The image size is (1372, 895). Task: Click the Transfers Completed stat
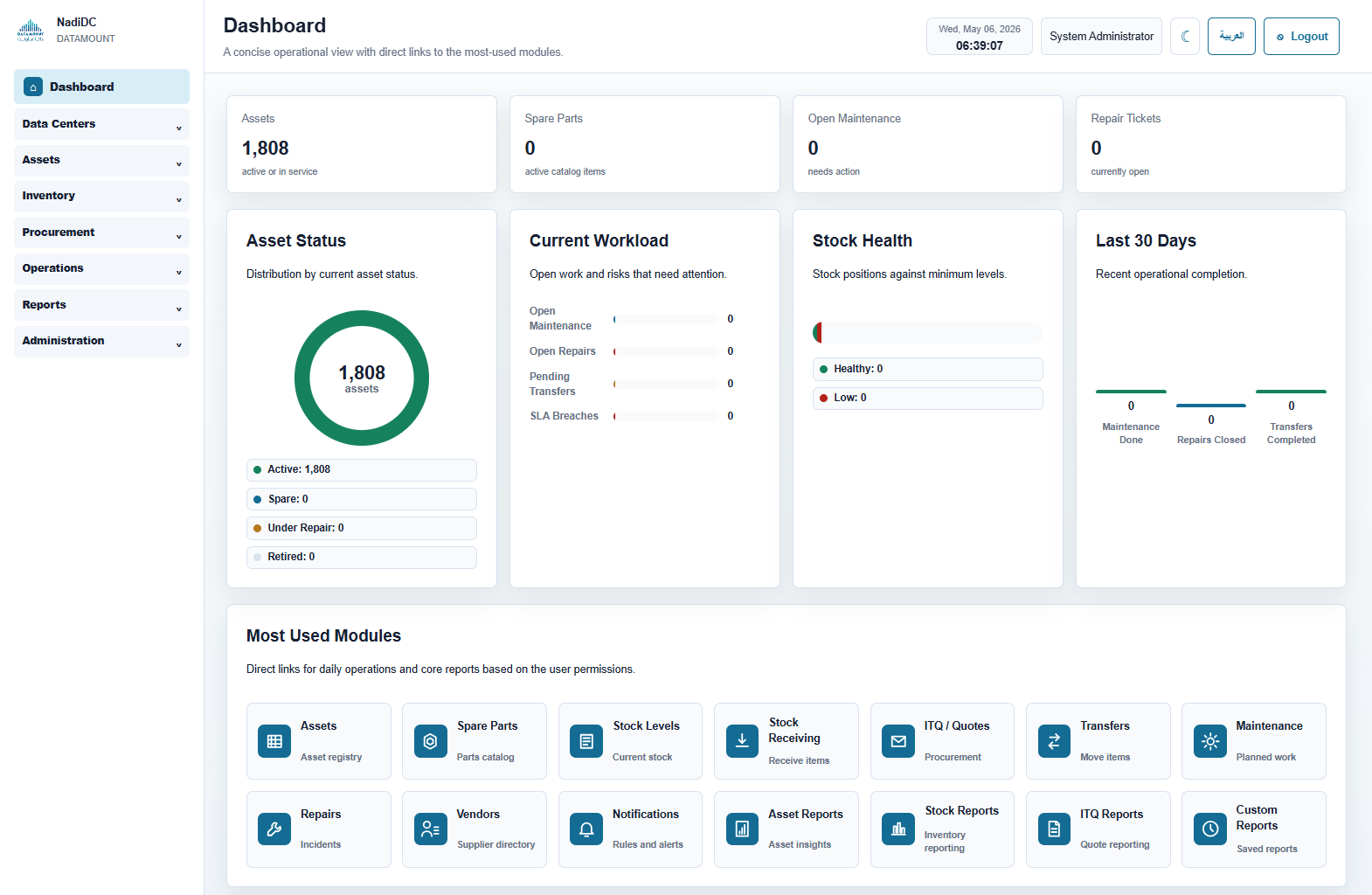(1292, 418)
